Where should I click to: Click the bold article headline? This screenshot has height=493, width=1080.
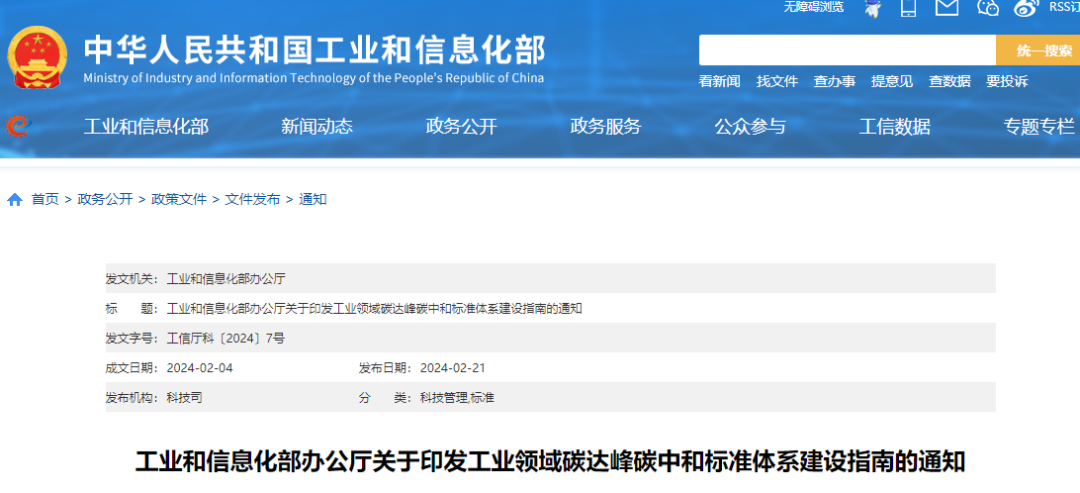[x=550, y=461]
